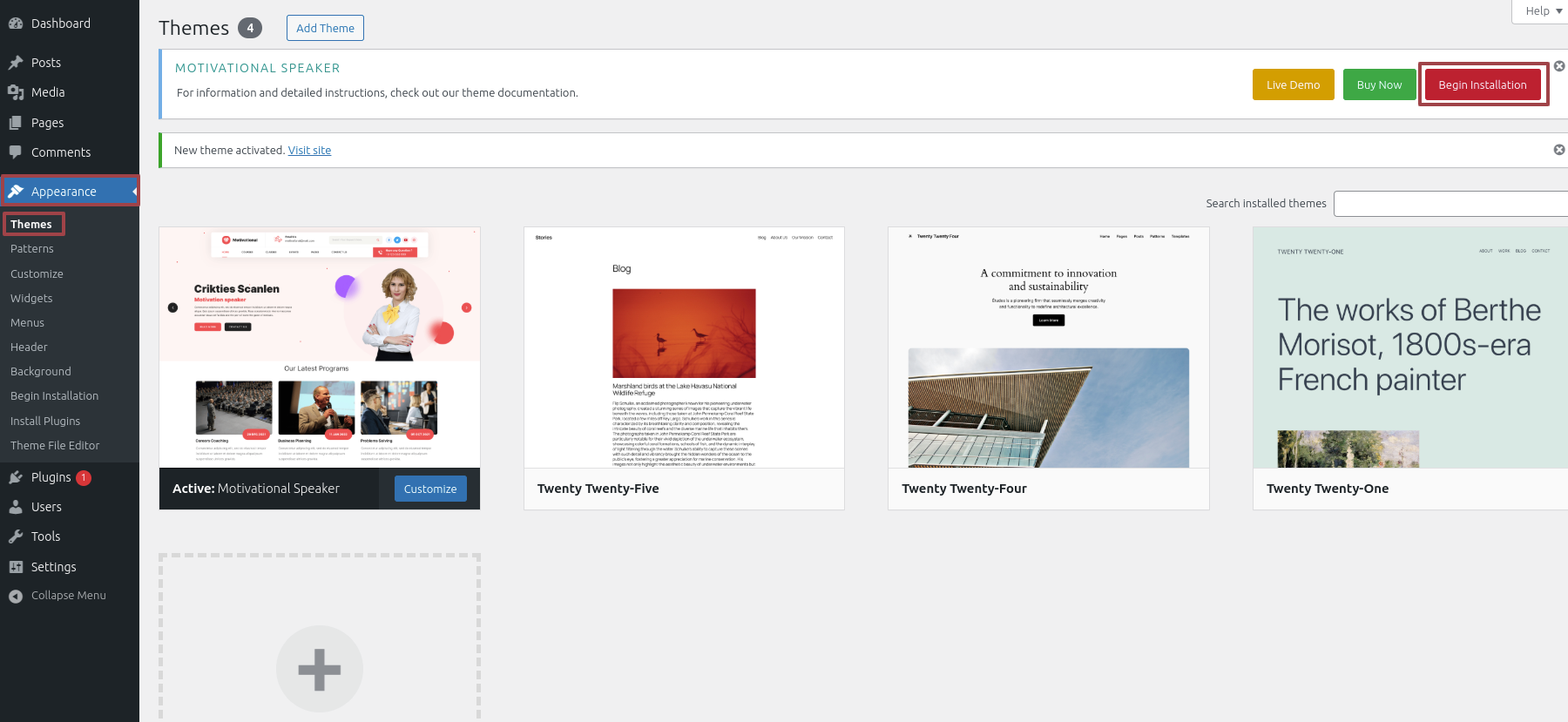Open Begin Installation in sidebar
Image resolution: width=1568 pixels, height=722 pixels.
coord(54,395)
